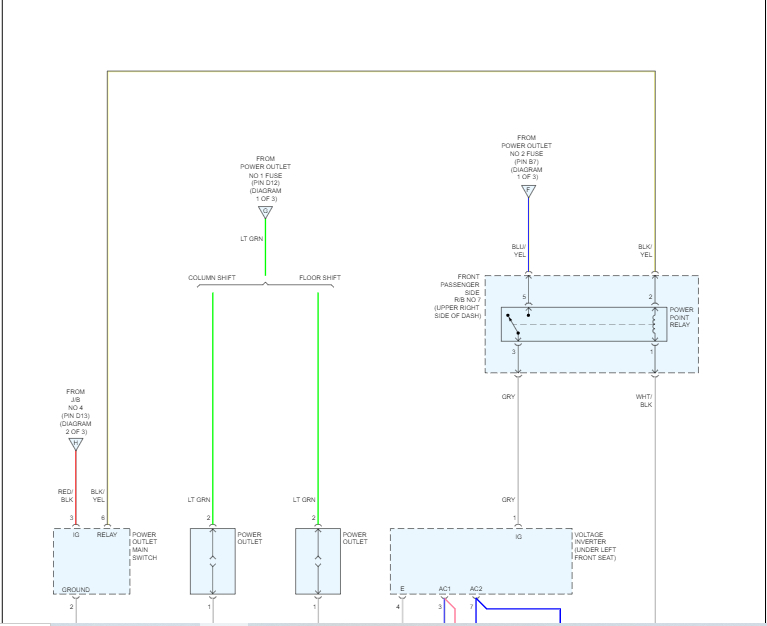Click pin number 7 below the AC2 terminal
This screenshot has height=626, width=767.
click(x=472, y=606)
